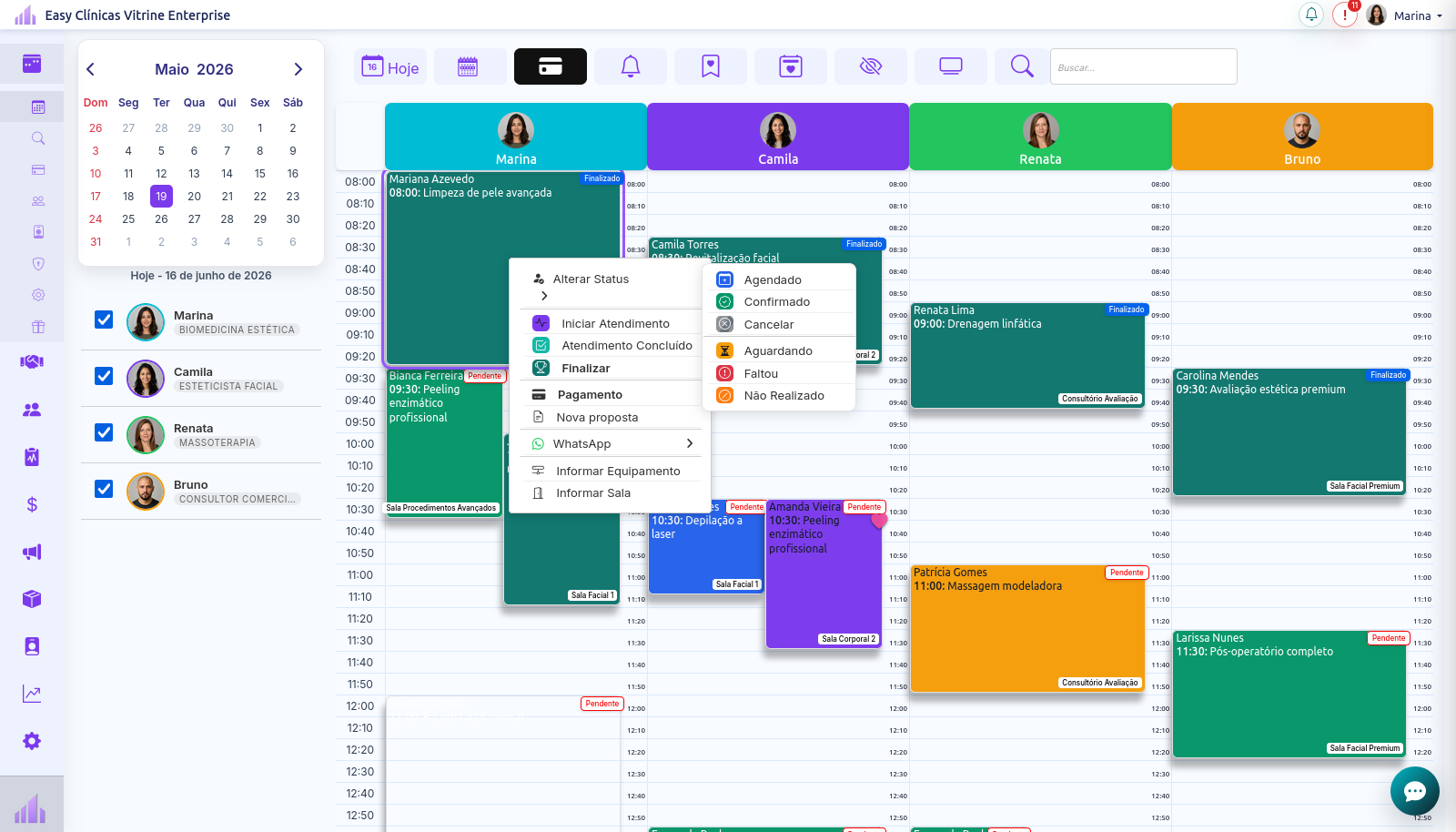Uncheck the Bruno professional checkbox

[x=104, y=489]
